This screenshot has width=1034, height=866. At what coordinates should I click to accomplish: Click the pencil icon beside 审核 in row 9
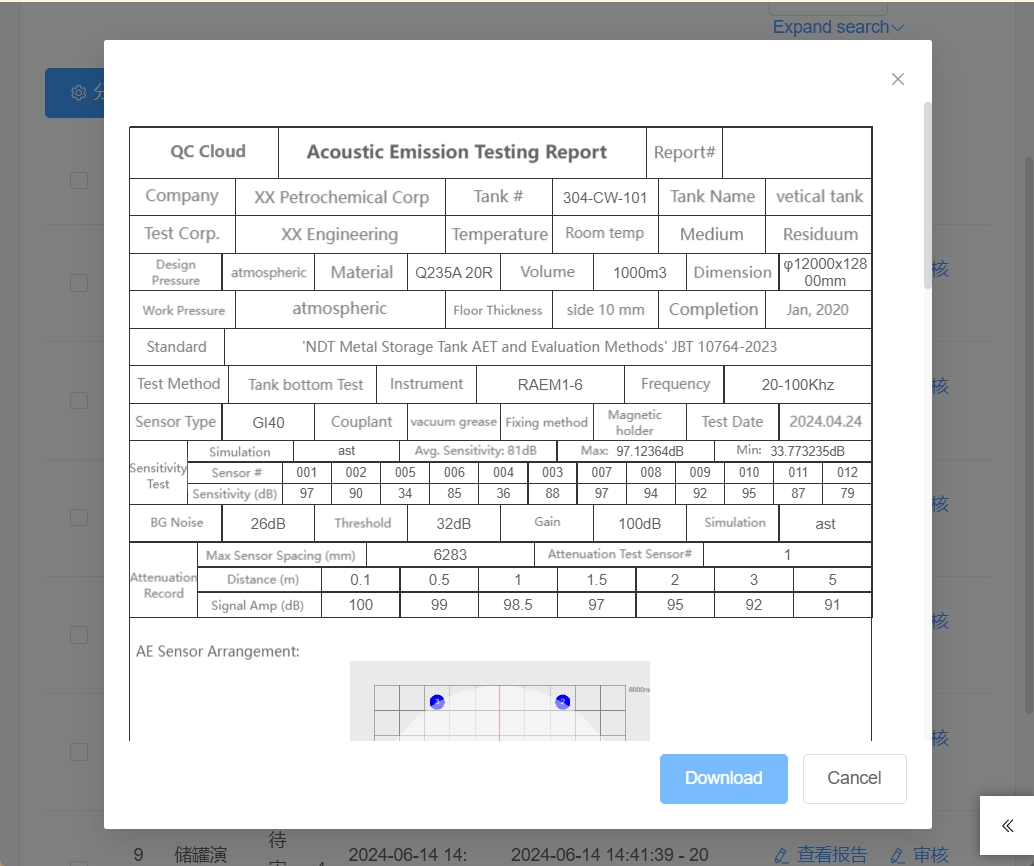897,855
